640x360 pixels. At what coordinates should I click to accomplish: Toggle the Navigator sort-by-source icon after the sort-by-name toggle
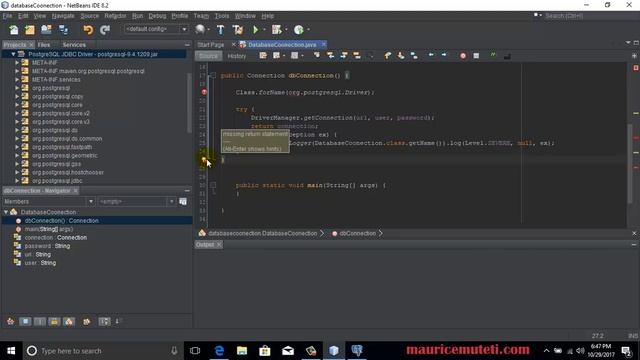[x=117, y=322]
